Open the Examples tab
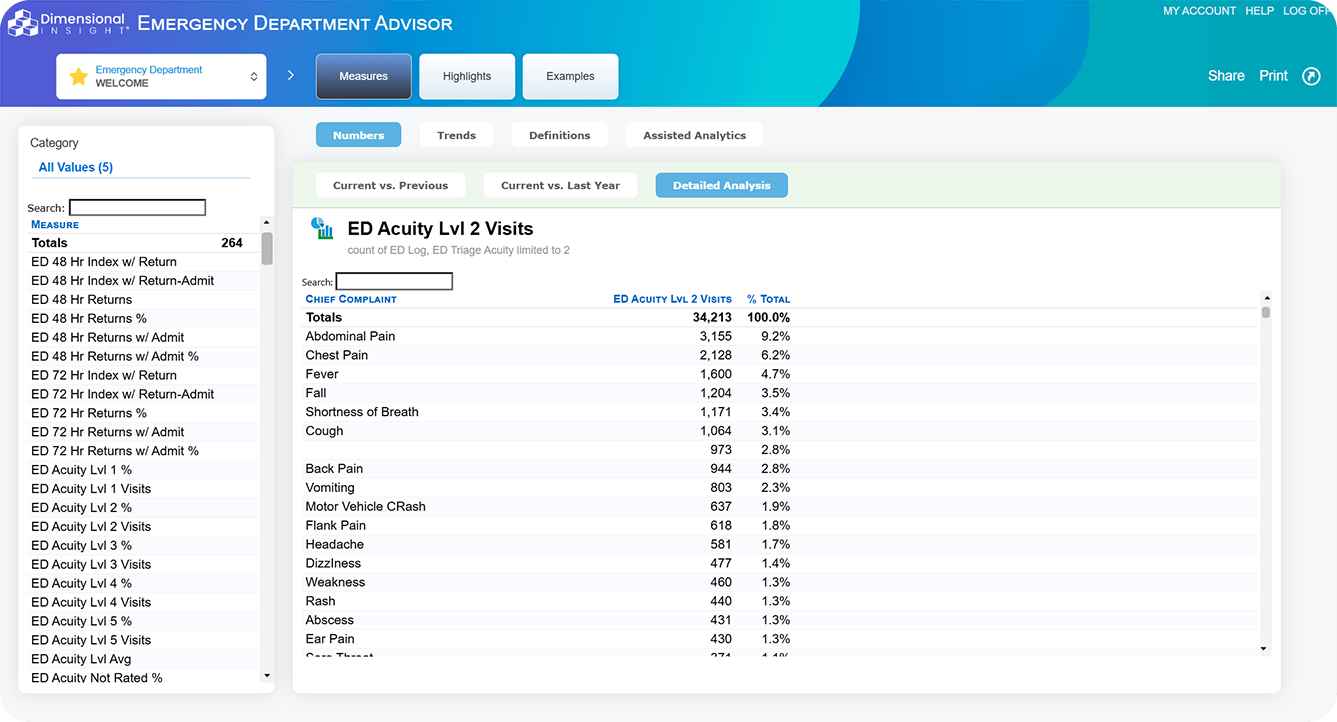The width and height of the screenshot is (1337, 722). [x=570, y=76]
